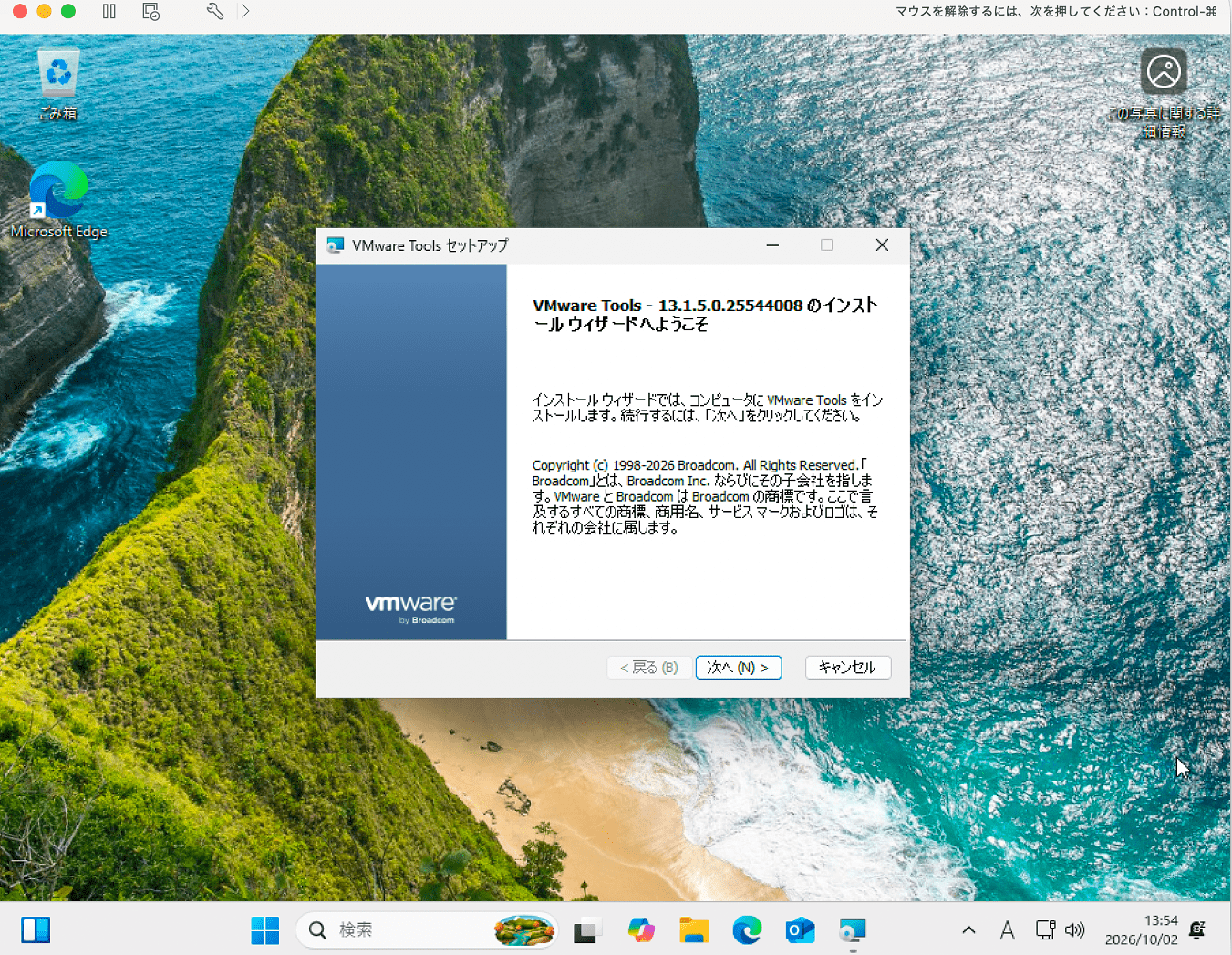Click the キャンセル button in setup
Viewport: 1232px width, 955px height.
847,668
